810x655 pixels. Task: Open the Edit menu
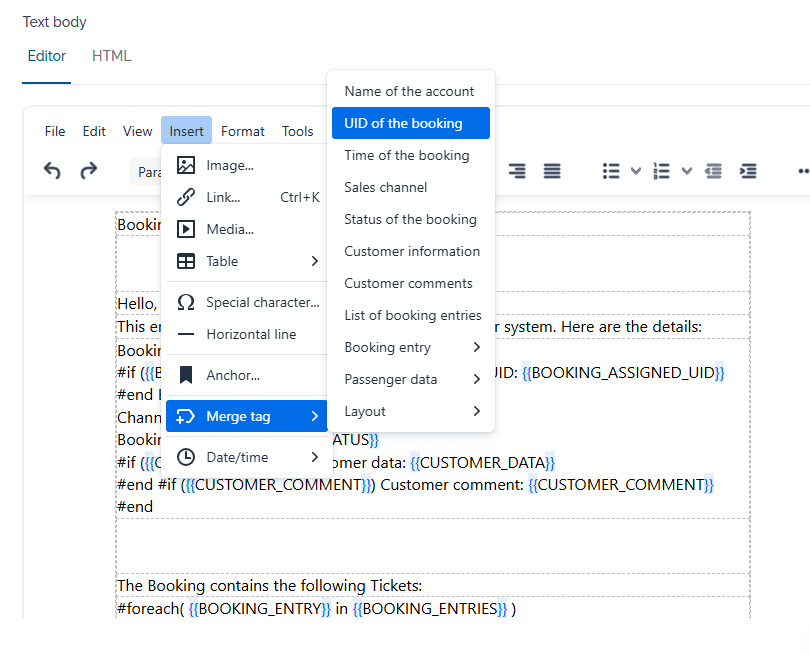94,131
